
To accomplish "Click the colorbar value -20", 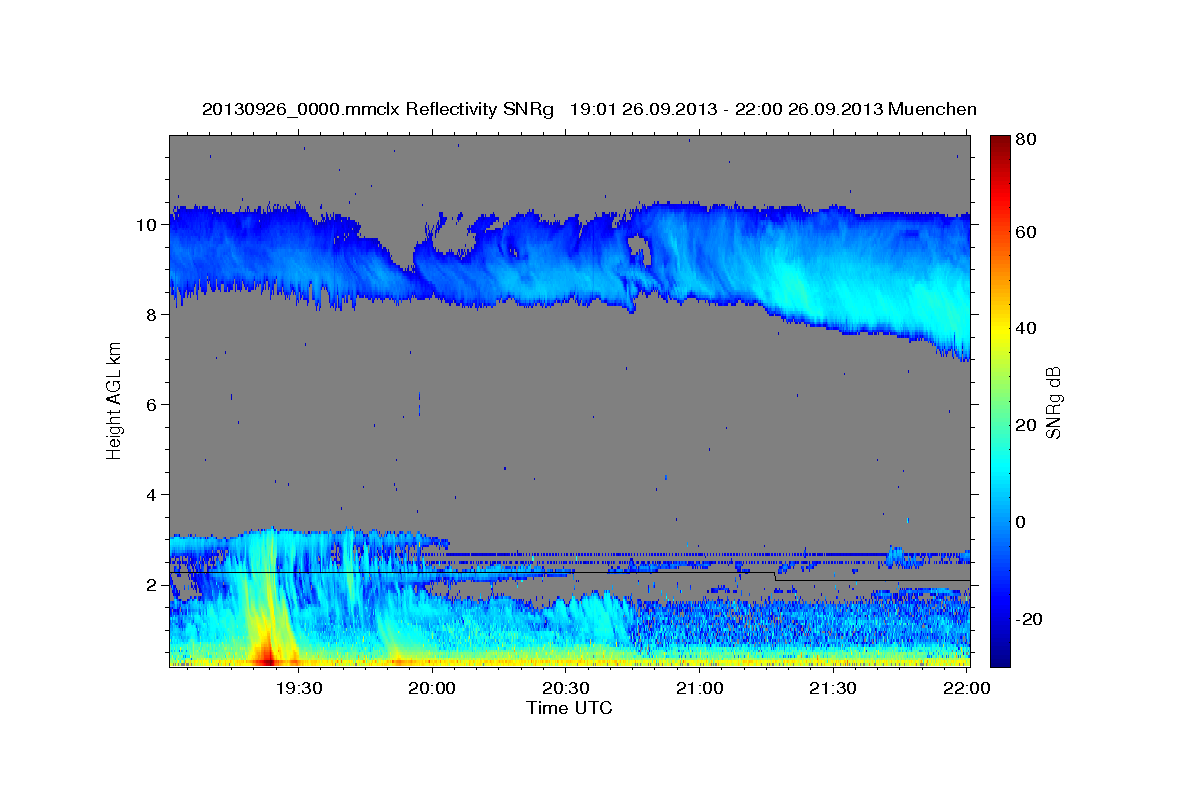I will click(1030, 619).
